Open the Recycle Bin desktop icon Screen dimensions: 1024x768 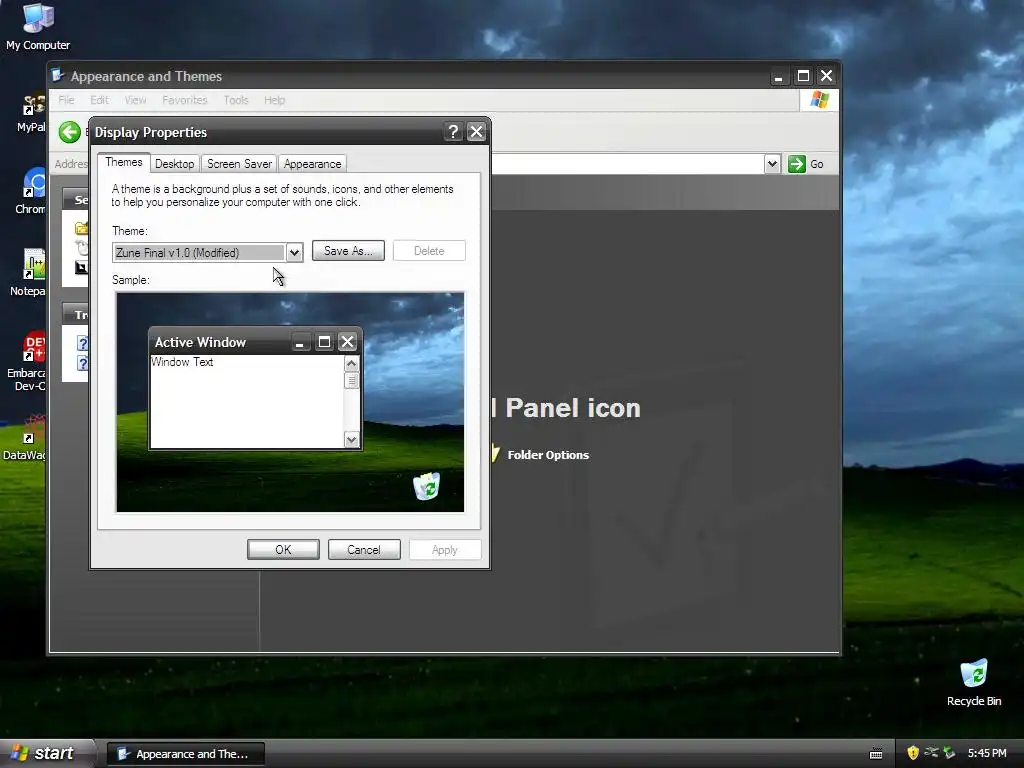[974, 682]
